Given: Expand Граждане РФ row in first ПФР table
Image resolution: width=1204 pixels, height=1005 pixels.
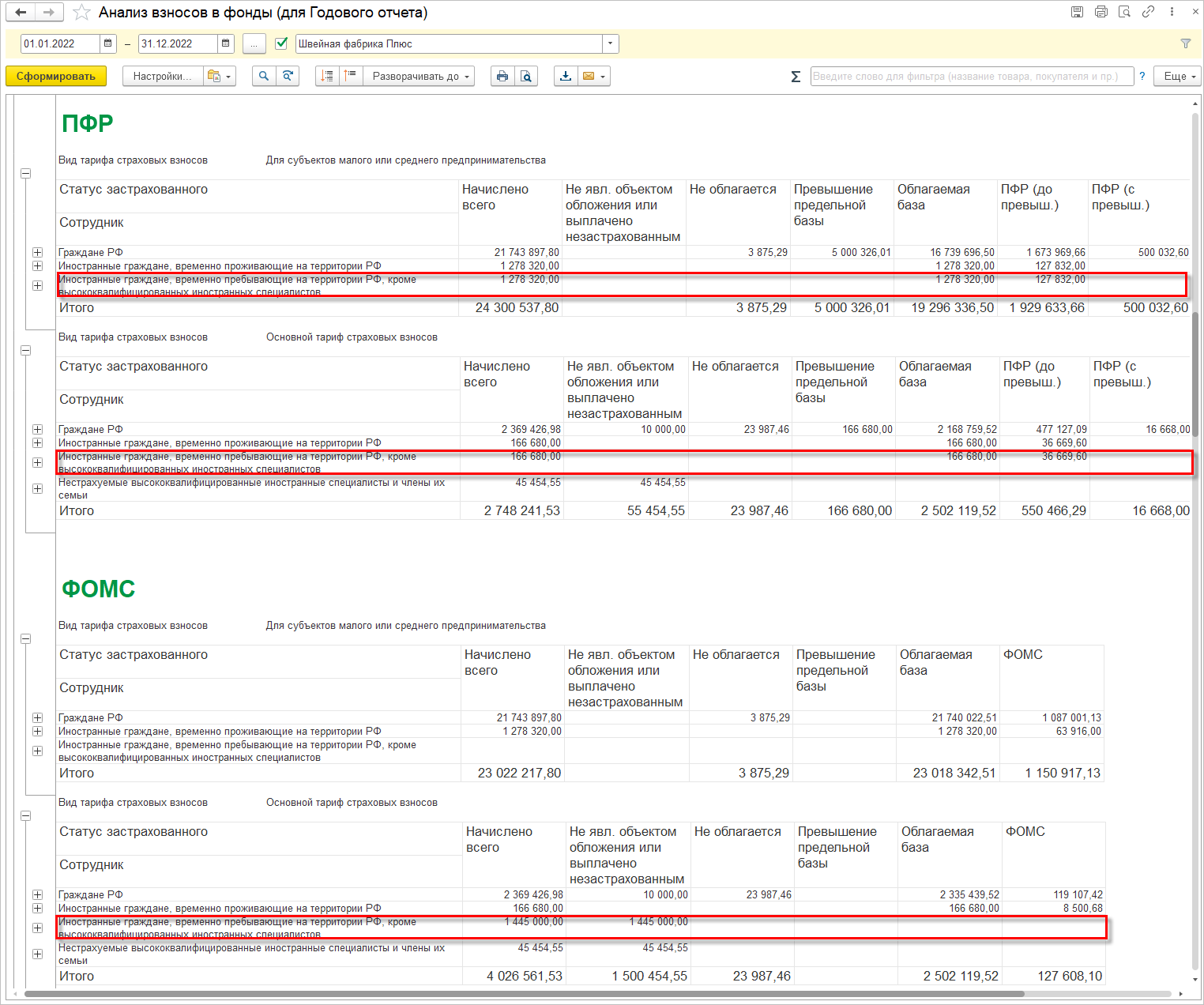Looking at the screenshot, I should pos(37,252).
